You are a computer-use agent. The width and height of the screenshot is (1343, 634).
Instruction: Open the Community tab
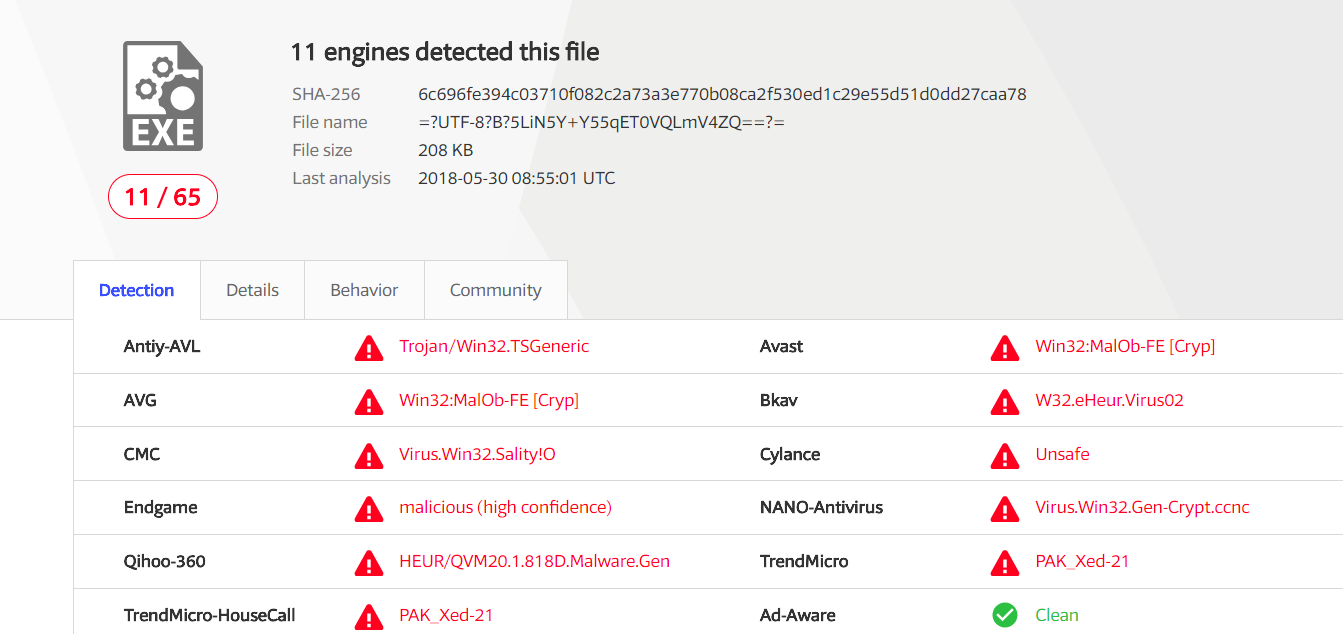click(495, 290)
